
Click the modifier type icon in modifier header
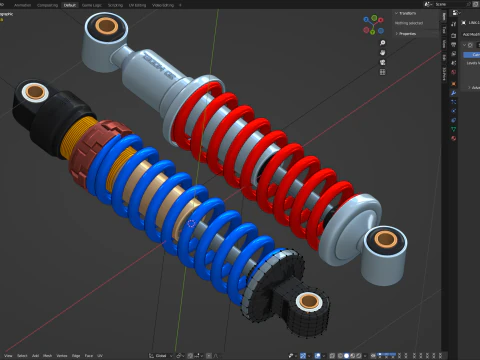pos(470,45)
